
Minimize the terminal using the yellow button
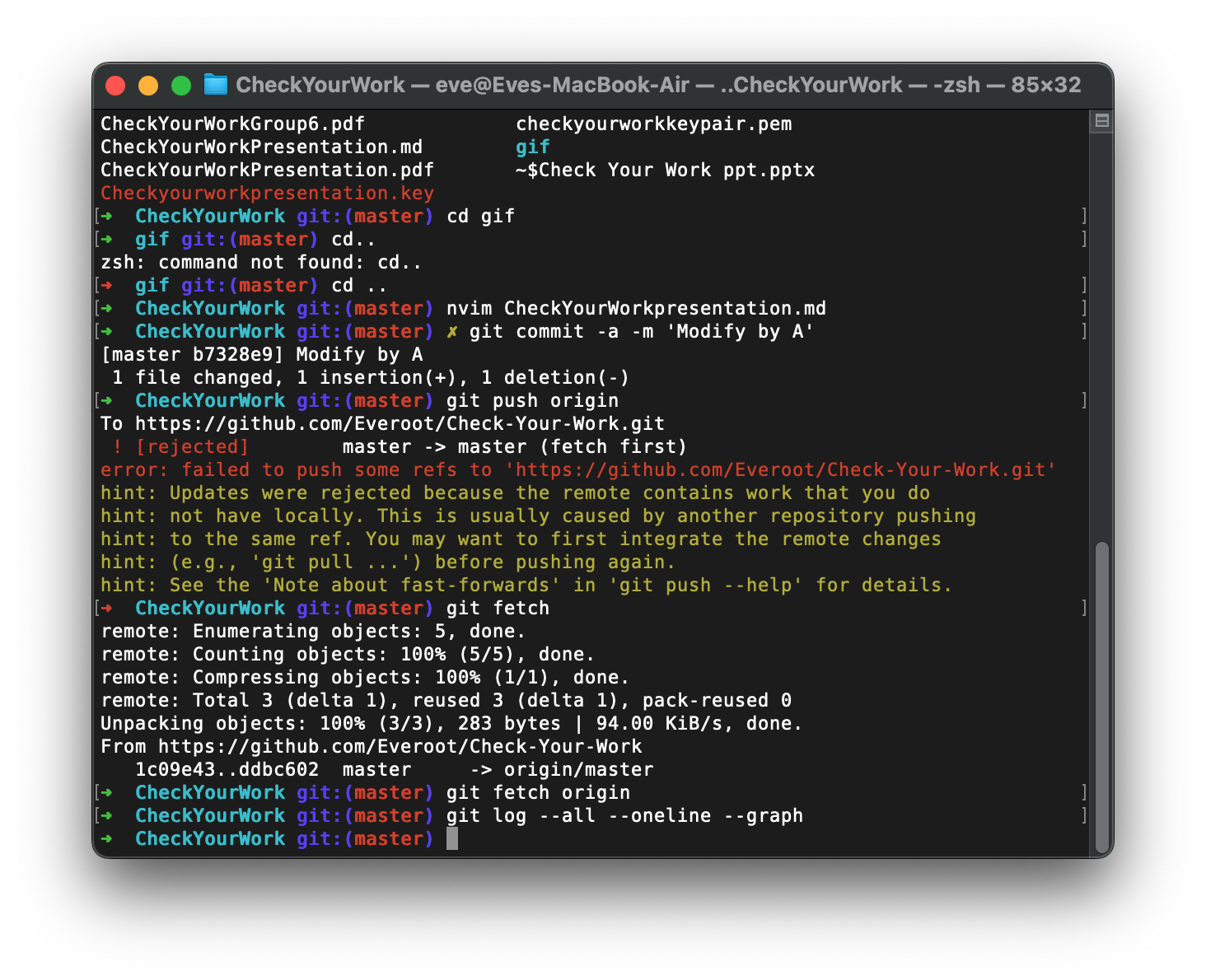(x=148, y=86)
